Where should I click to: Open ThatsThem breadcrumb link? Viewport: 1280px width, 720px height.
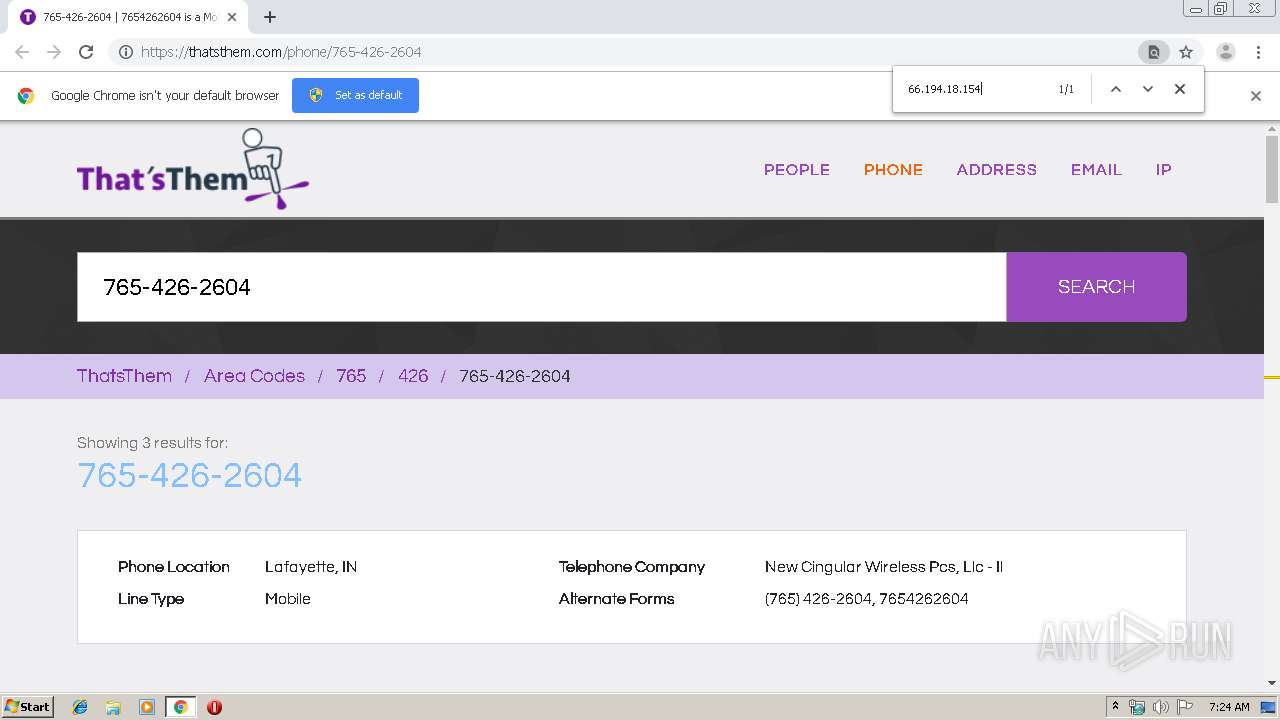pyautogui.click(x=124, y=376)
